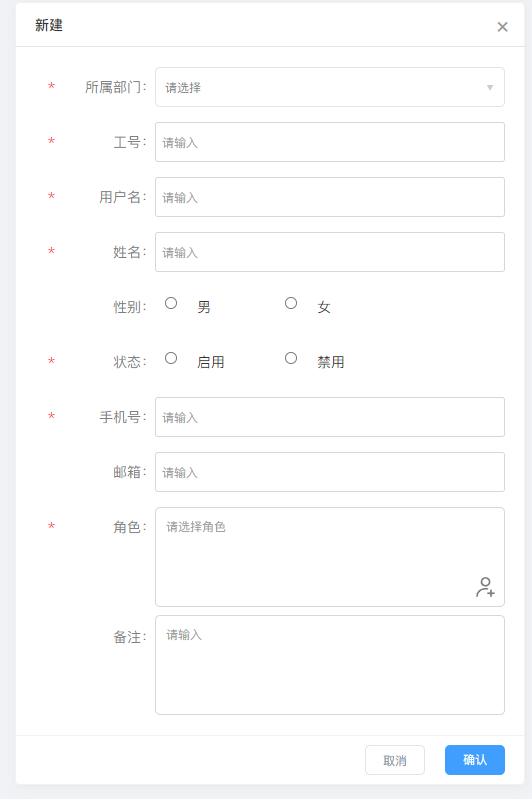
Task: Click into the 手机号 input field
Action: tap(330, 417)
